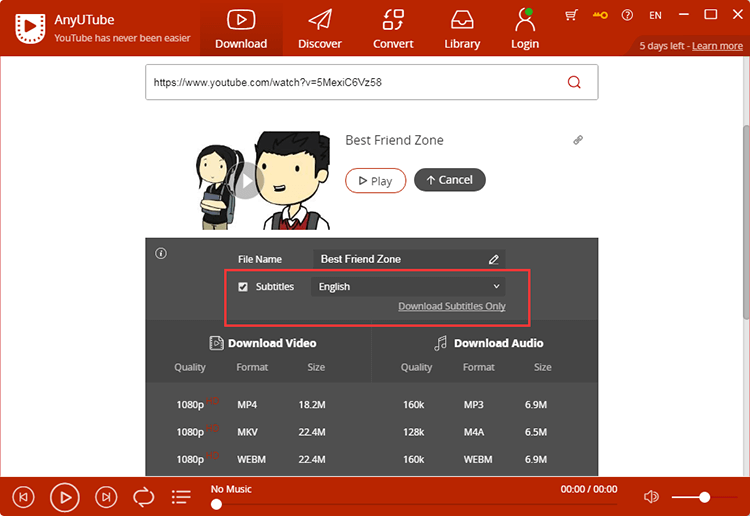The width and height of the screenshot is (750, 516).
Task: Change language via EN selector
Action: tap(655, 15)
